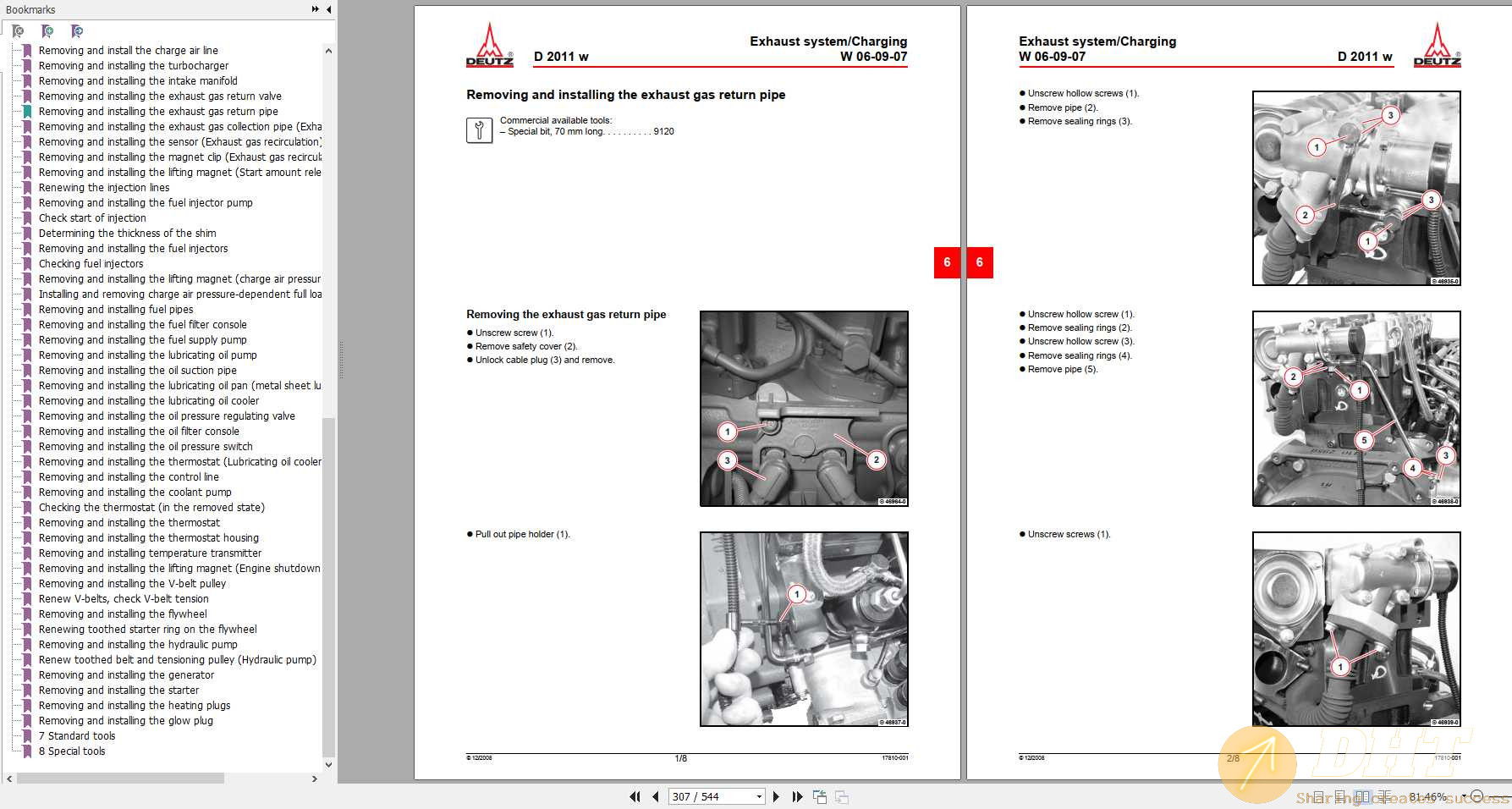Click the previous view icon beside the page navigation
Viewport: 1512px width, 809px height.
pos(820,796)
